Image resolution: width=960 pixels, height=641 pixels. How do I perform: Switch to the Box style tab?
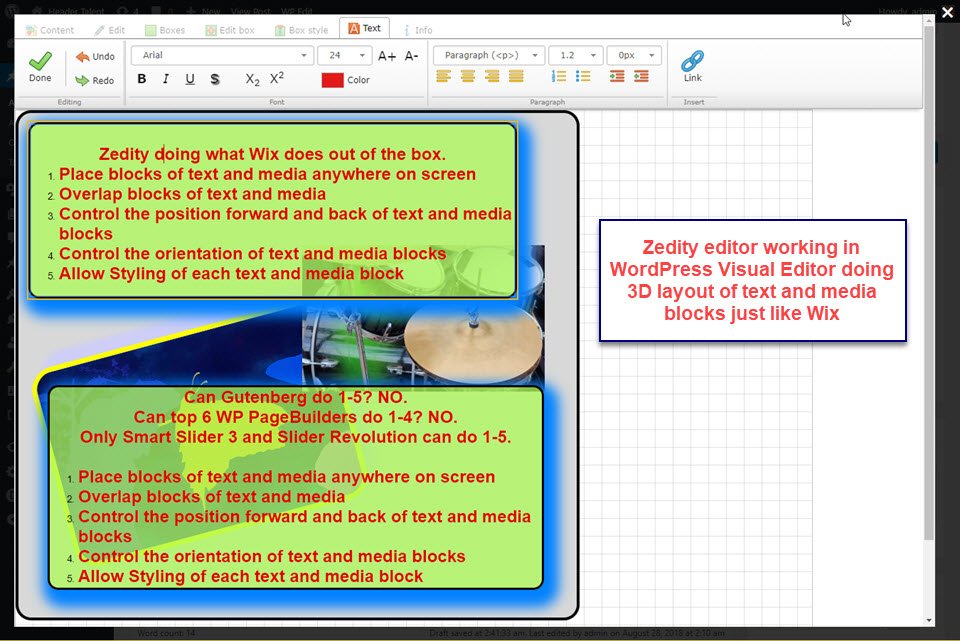(302, 30)
